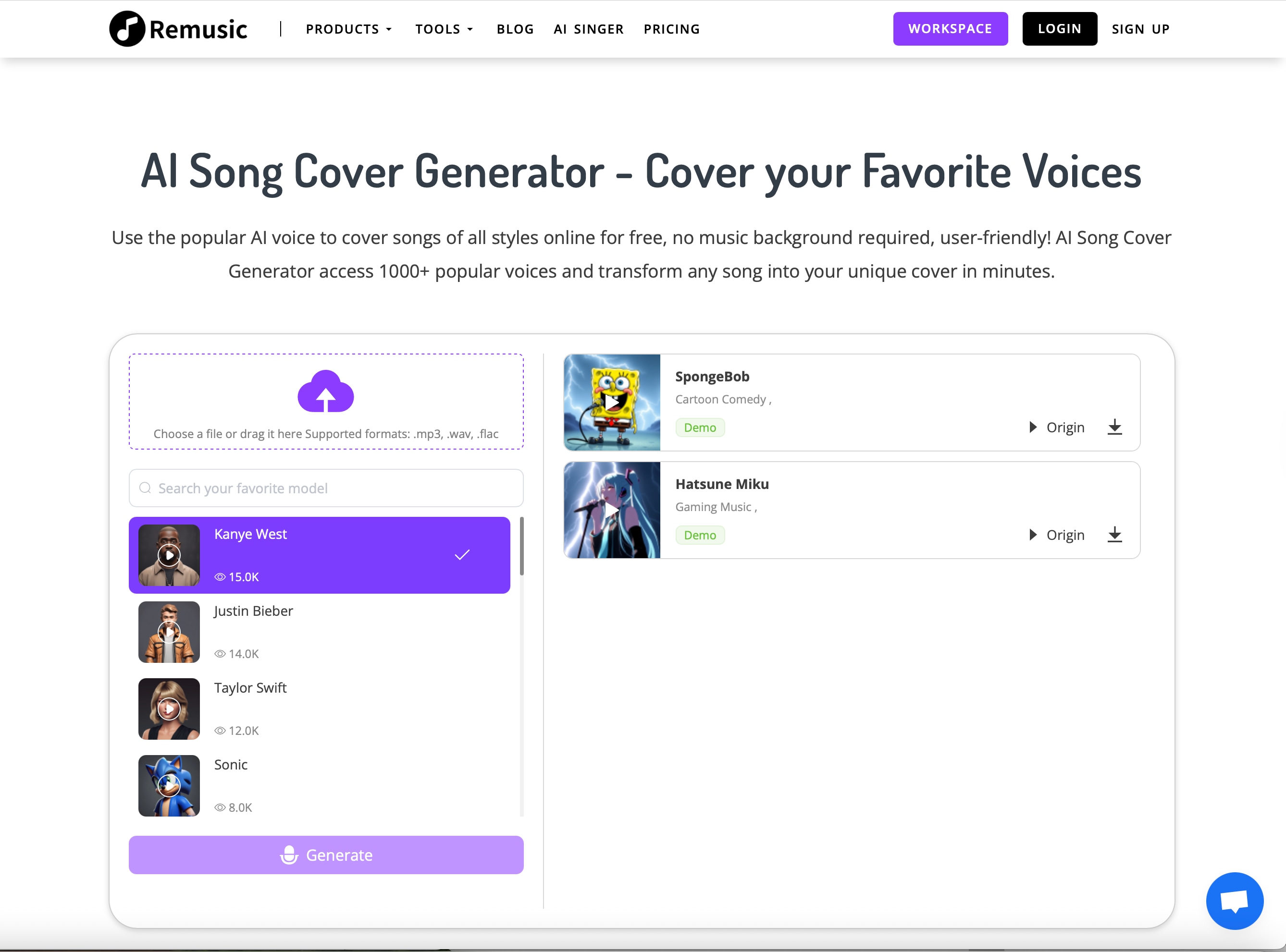Play the Hatsune Miku Origin audio
The height and width of the screenshot is (952, 1286).
(x=1057, y=535)
